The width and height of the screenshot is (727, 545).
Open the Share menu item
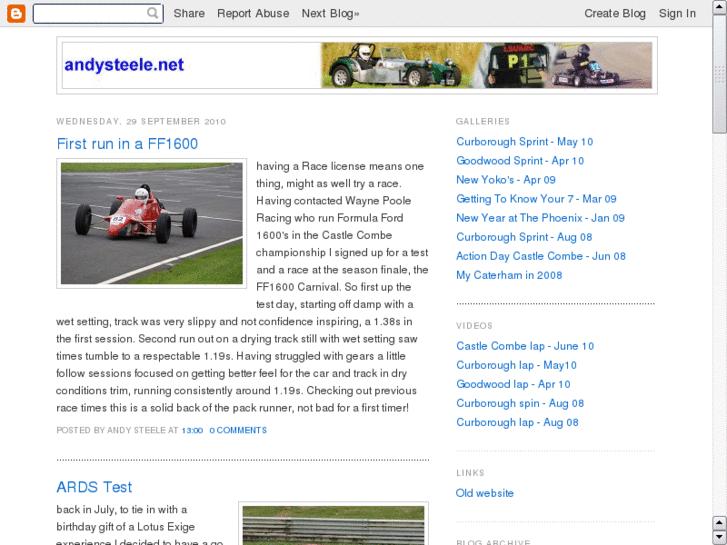pyautogui.click(x=189, y=13)
